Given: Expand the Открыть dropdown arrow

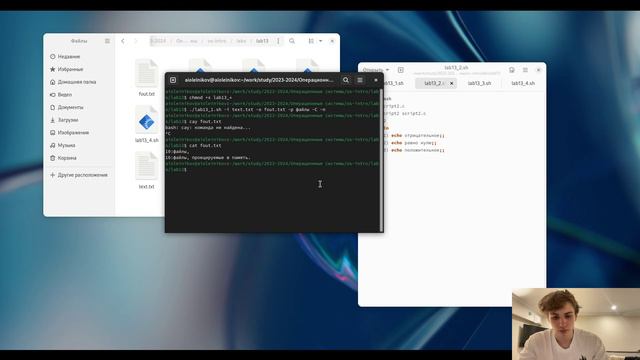Looking at the screenshot, I should pyautogui.click(x=387, y=70).
